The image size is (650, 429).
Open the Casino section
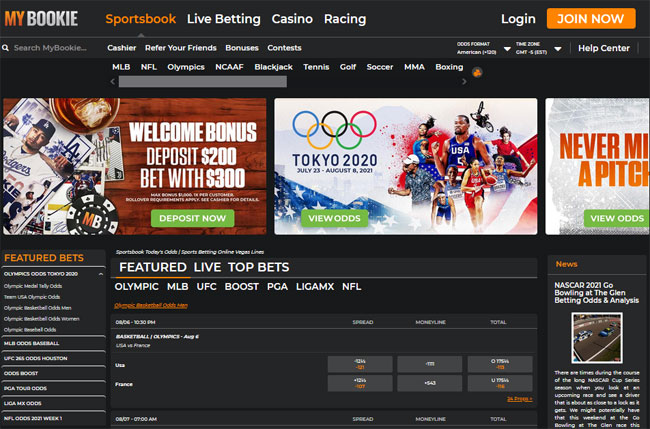[x=292, y=19]
